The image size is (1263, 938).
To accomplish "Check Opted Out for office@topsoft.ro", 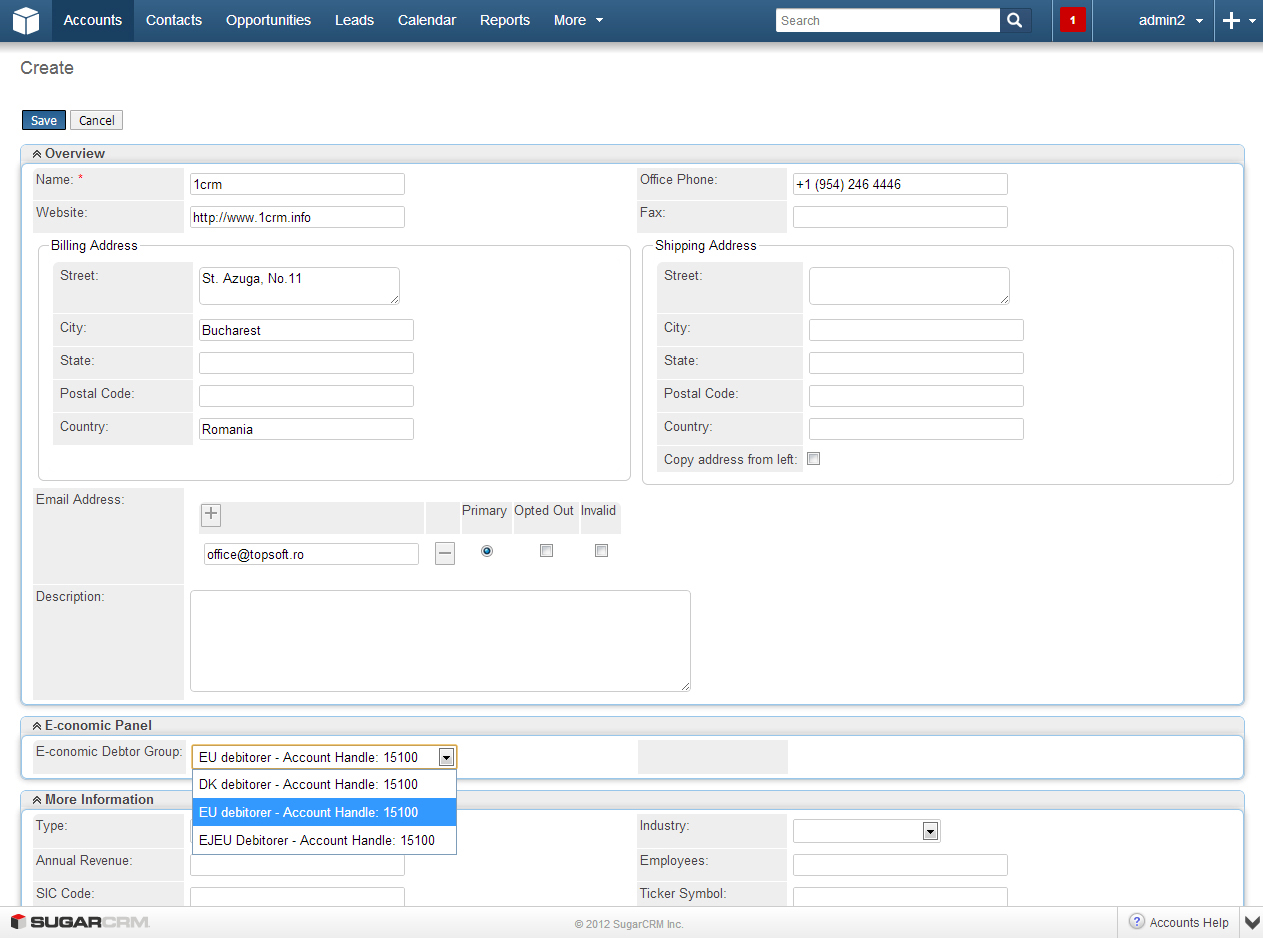I will (x=546, y=551).
